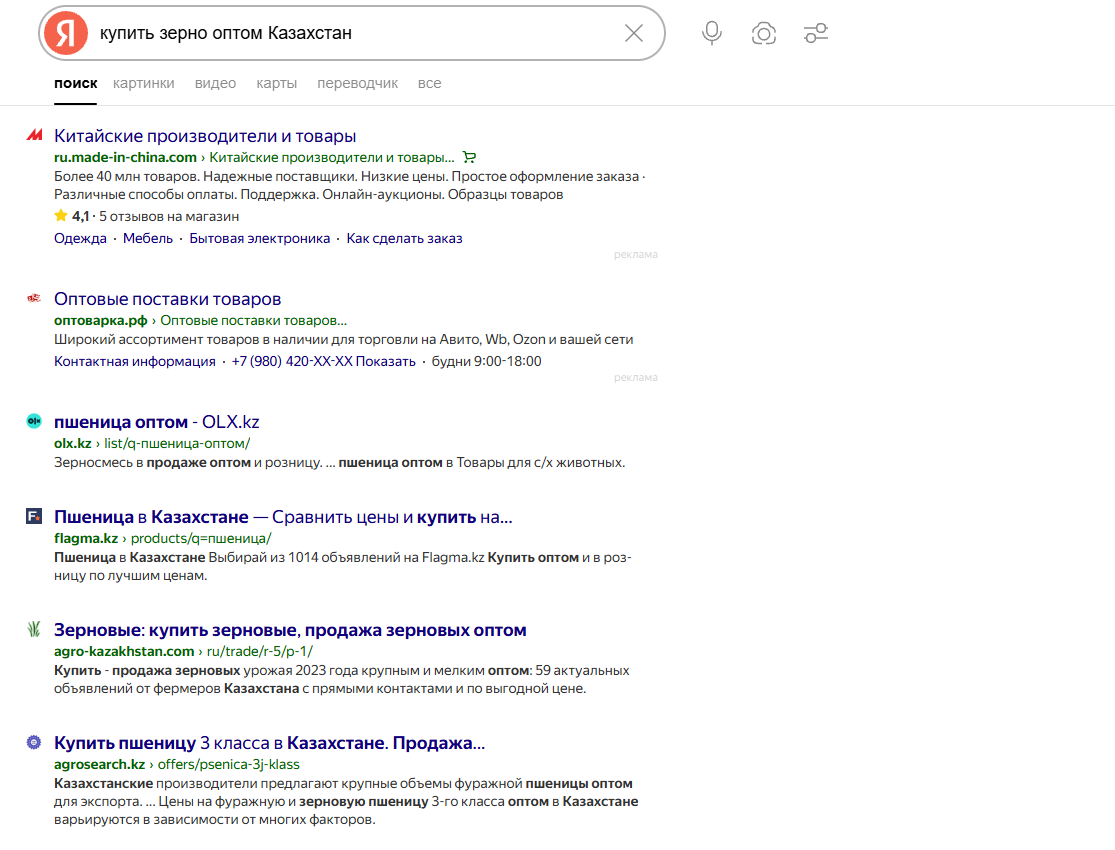Click agrosearch.kz domain link

tap(100, 764)
